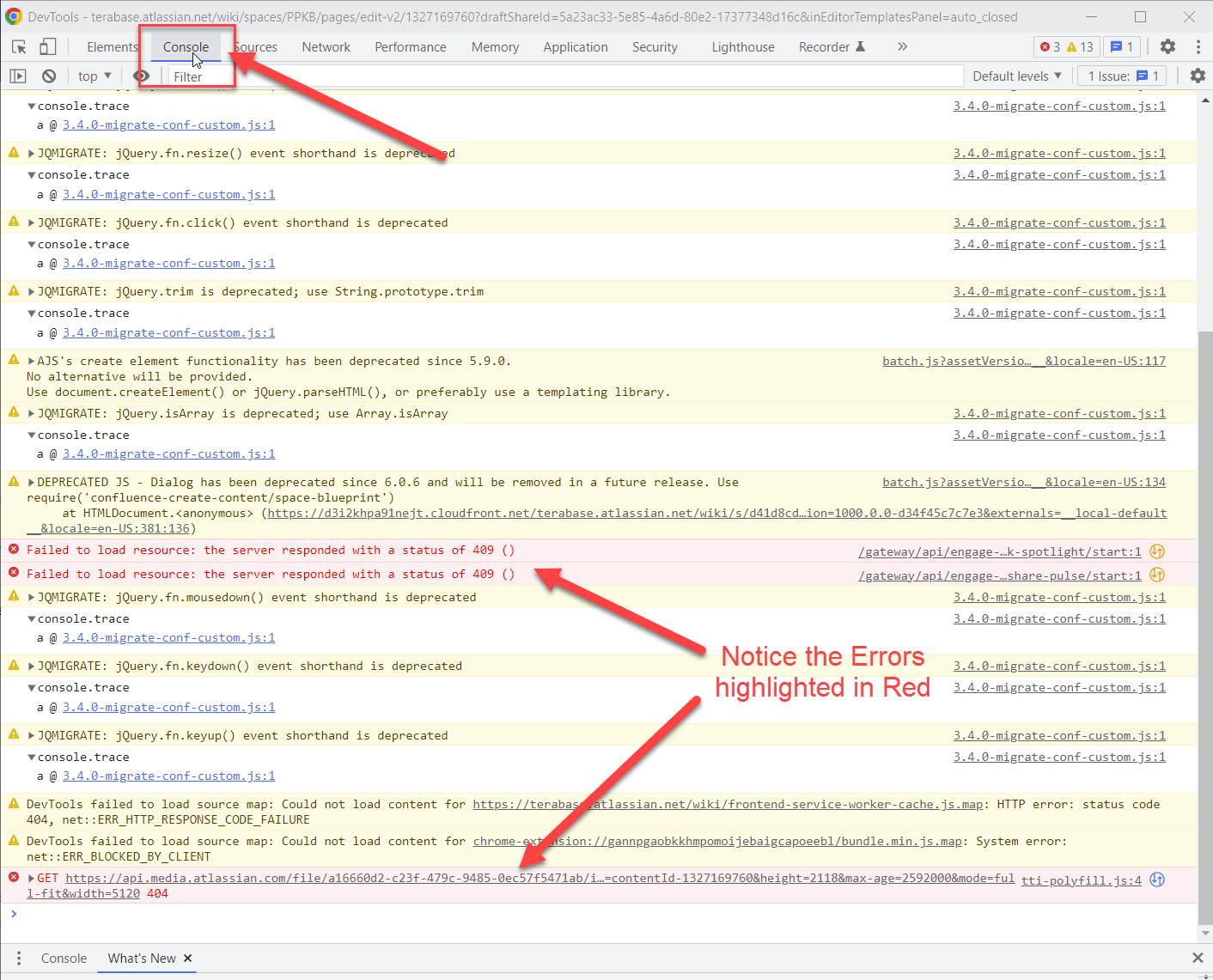
Task: Open the top JavaScript context dropdown
Action: 94,76
